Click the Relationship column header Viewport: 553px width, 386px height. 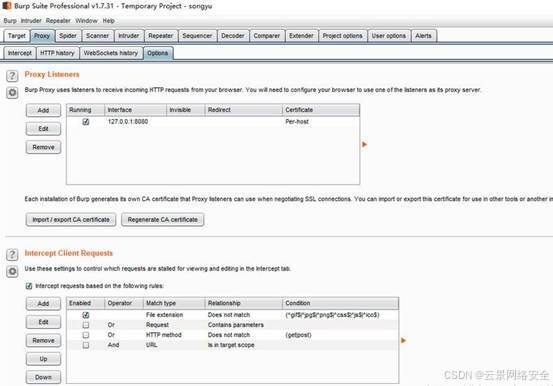(x=244, y=303)
